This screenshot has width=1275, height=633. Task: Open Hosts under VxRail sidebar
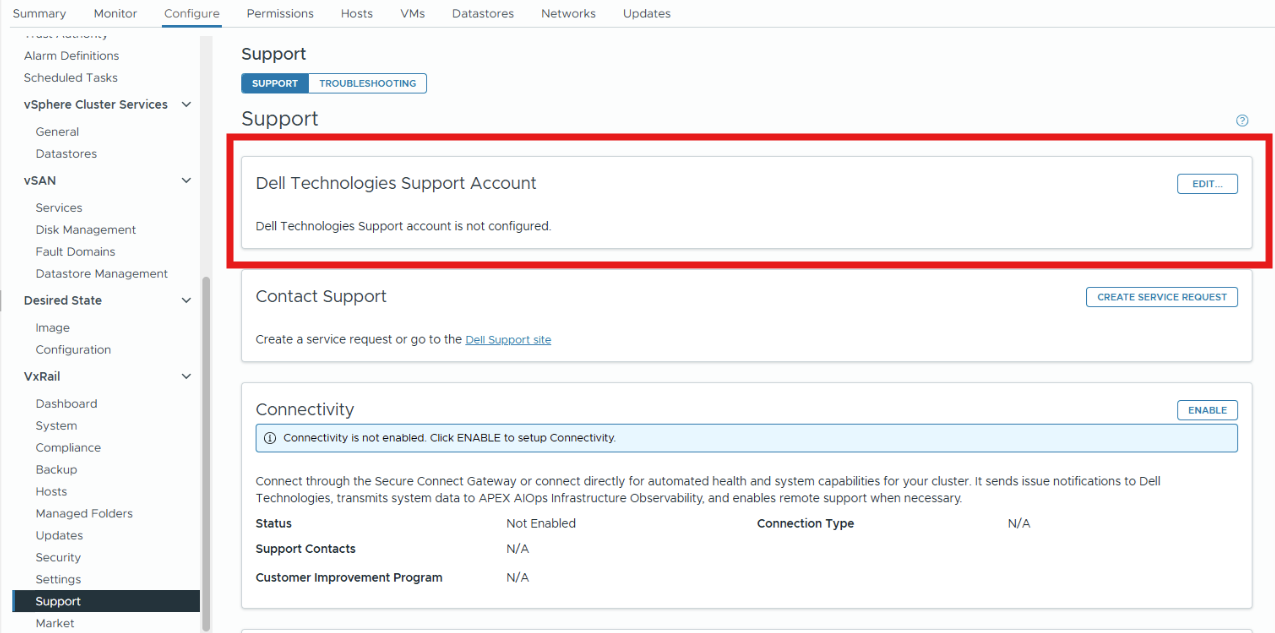tap(51, 492)
